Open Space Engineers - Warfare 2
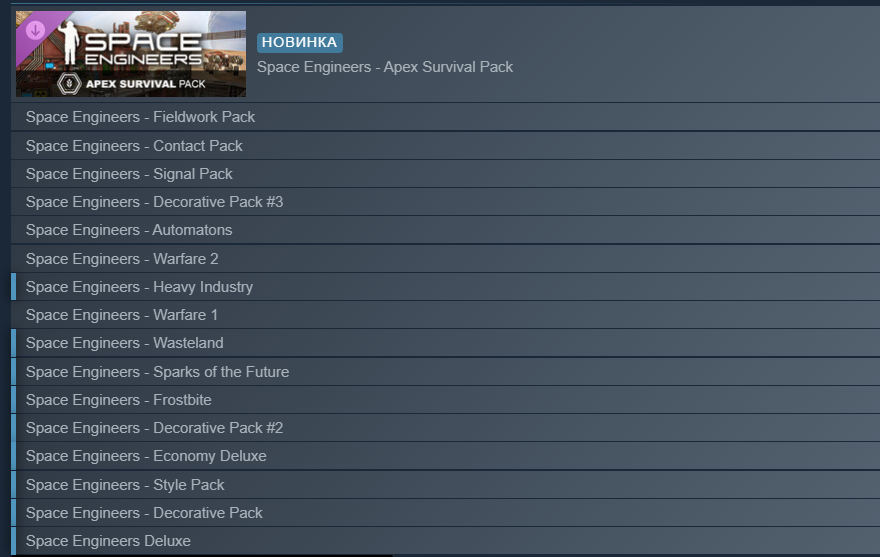Screen dimensions: 880x557 pyautogui.click(x=446, y=258)
